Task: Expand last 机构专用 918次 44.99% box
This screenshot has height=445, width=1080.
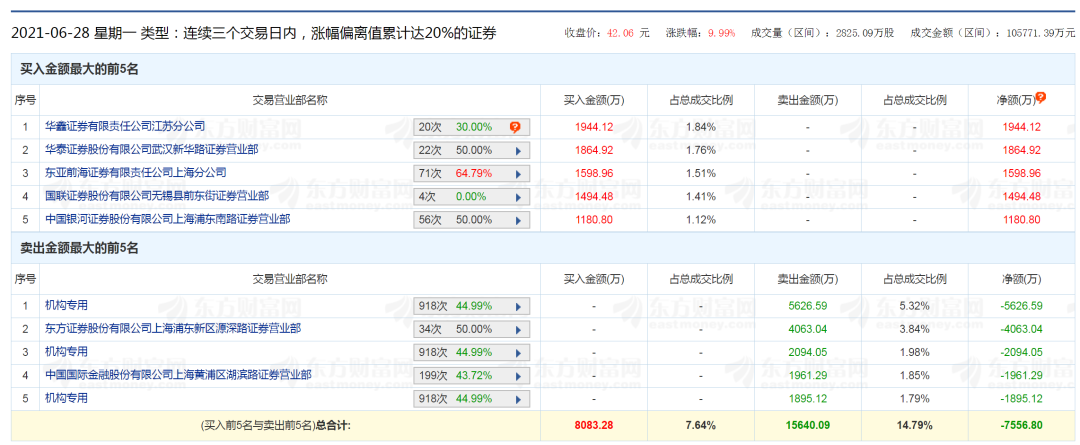Action: click(471, 398)
